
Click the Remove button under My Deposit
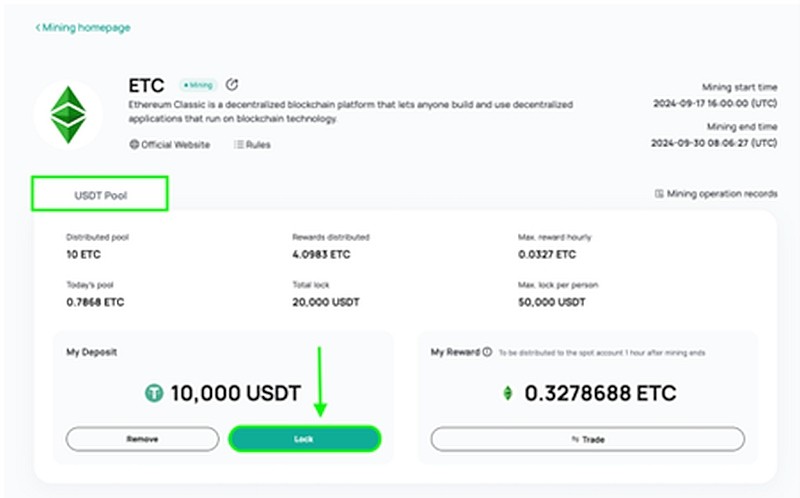[142, 439]
